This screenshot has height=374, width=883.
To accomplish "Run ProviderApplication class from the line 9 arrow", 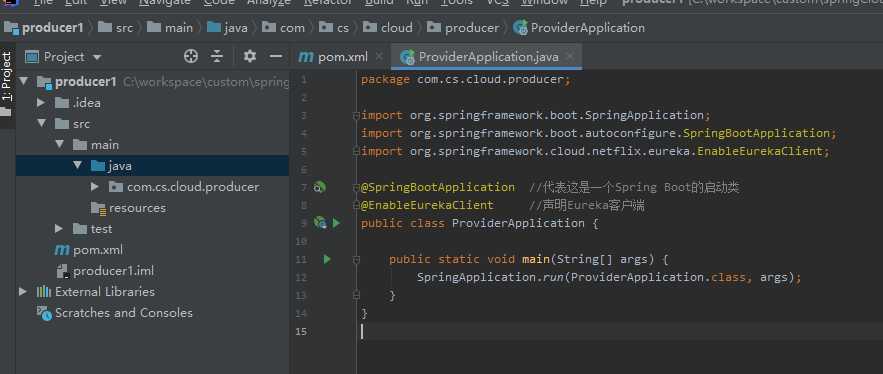I will pos(336,223).
